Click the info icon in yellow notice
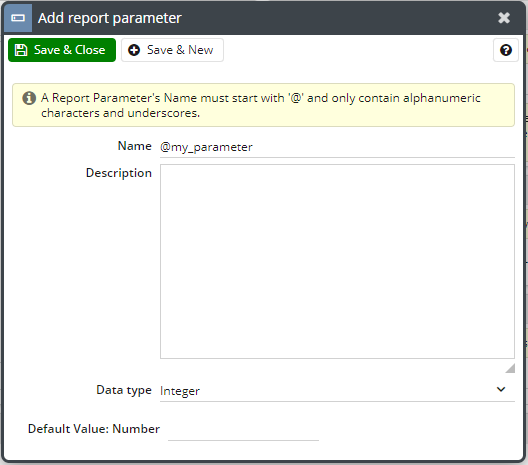This screenshot has height=465, width=528. pyautogui.click(x=29, y=98)
